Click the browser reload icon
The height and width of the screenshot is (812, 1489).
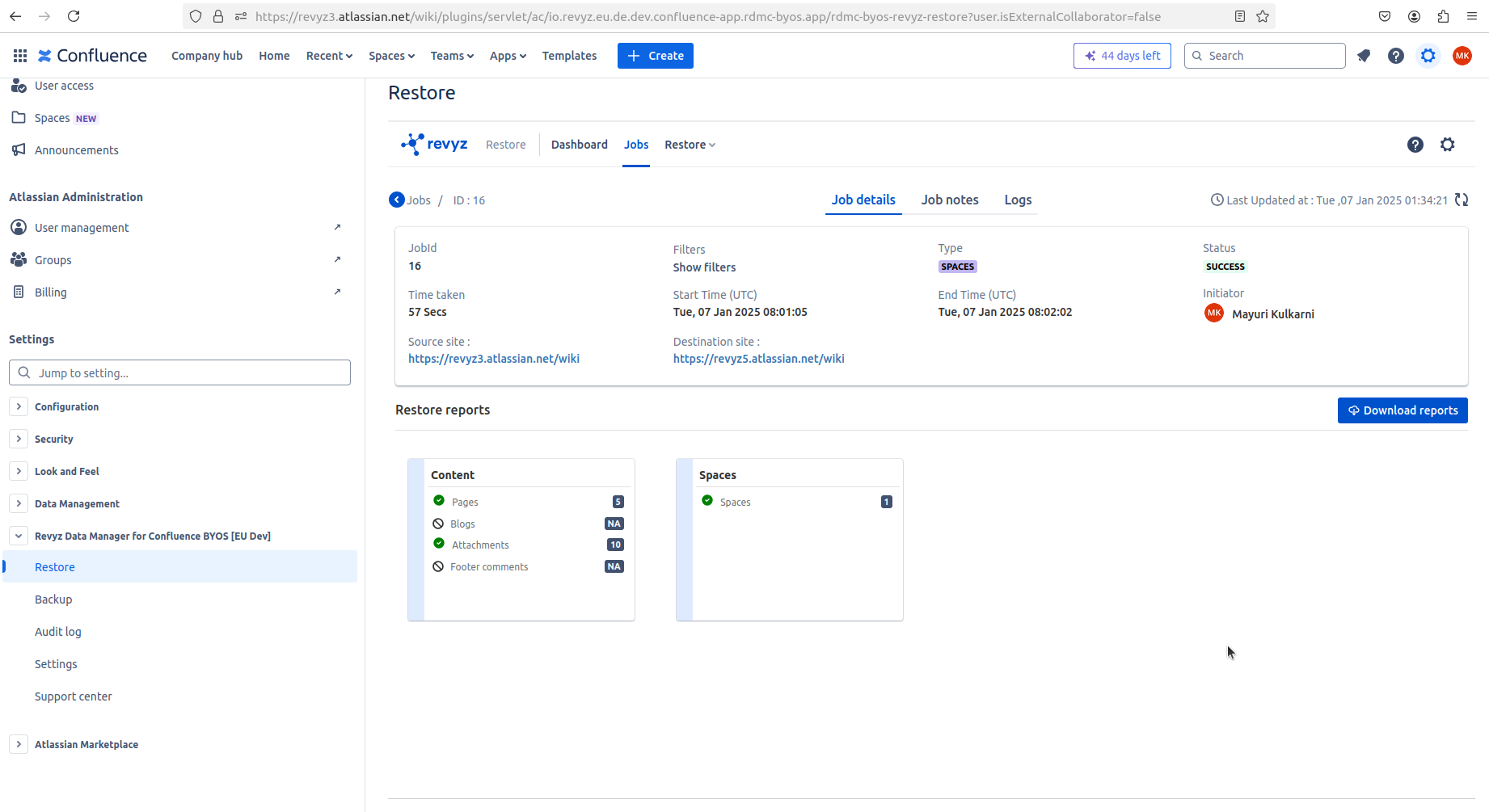[x=74, y=16]
